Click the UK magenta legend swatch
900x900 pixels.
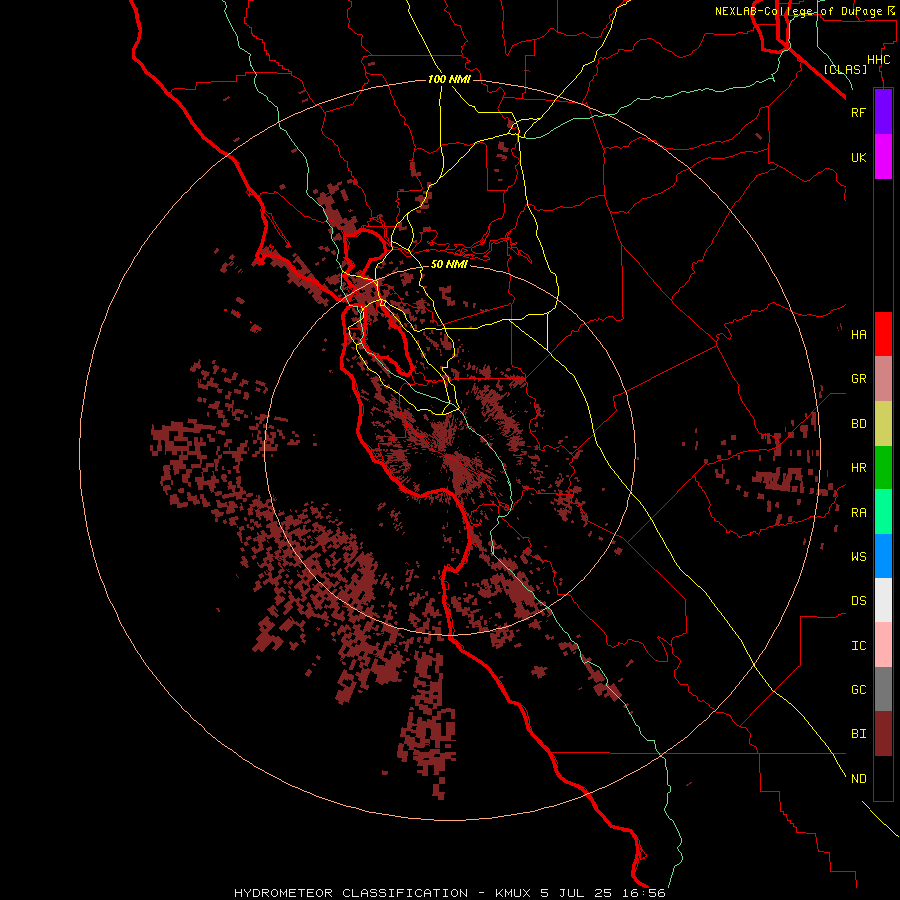883,157
